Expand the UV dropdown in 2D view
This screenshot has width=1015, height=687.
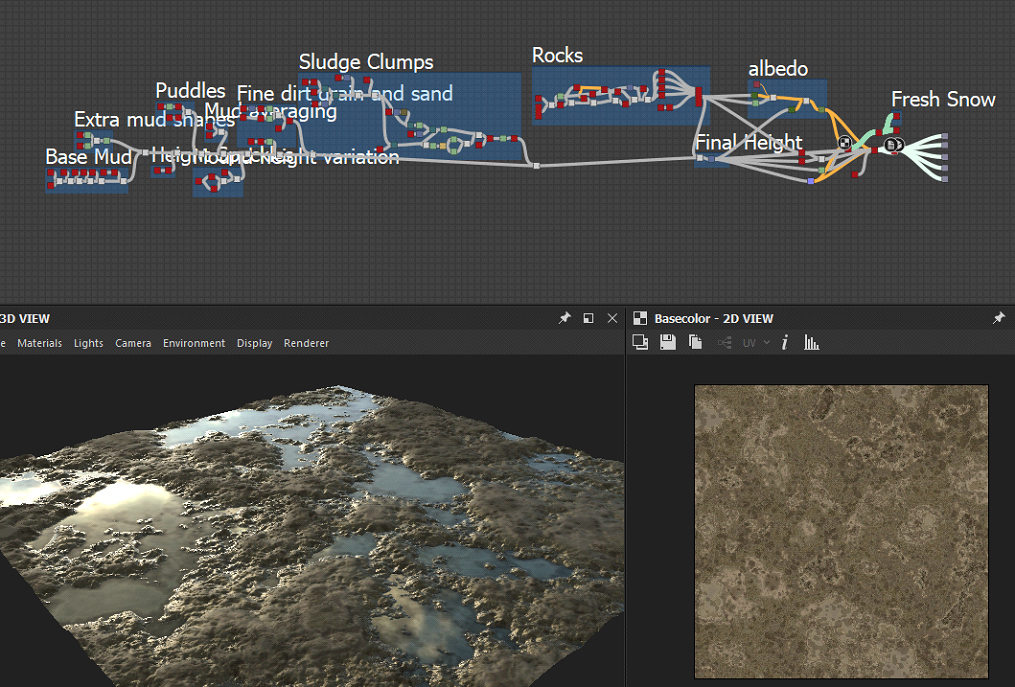click(756, 343)
